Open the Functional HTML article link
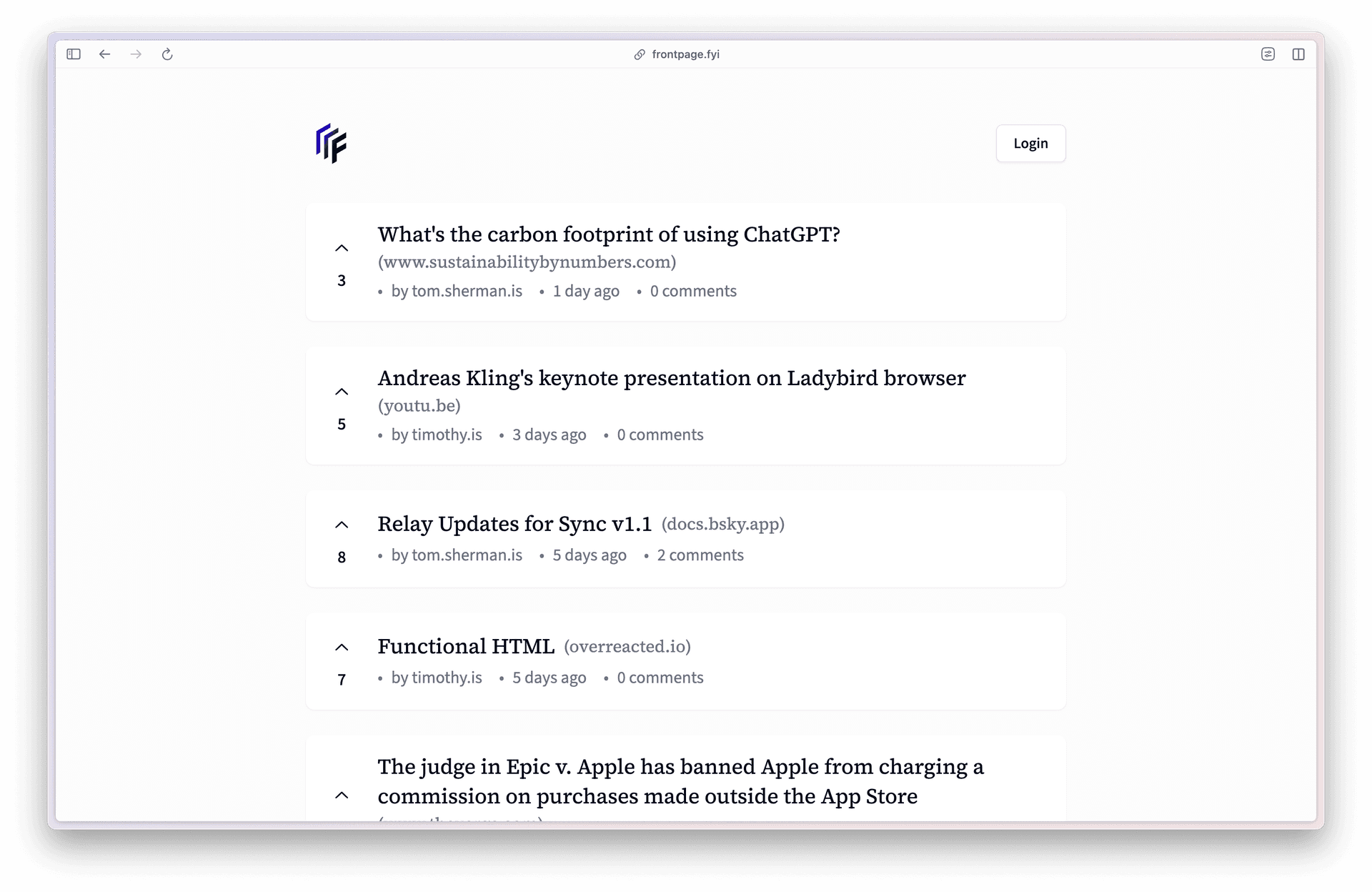Screen dimensions: 1372x892 click(466, 646)
